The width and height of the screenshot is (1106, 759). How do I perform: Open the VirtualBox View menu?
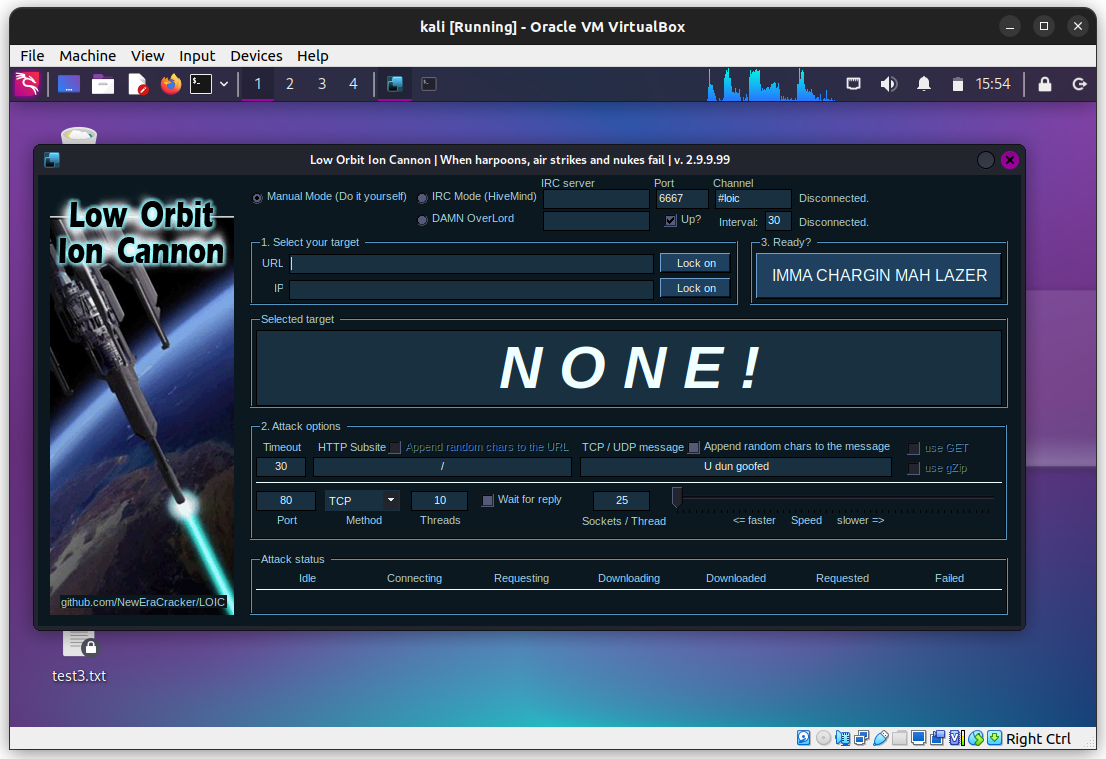[x=147, y=56]
